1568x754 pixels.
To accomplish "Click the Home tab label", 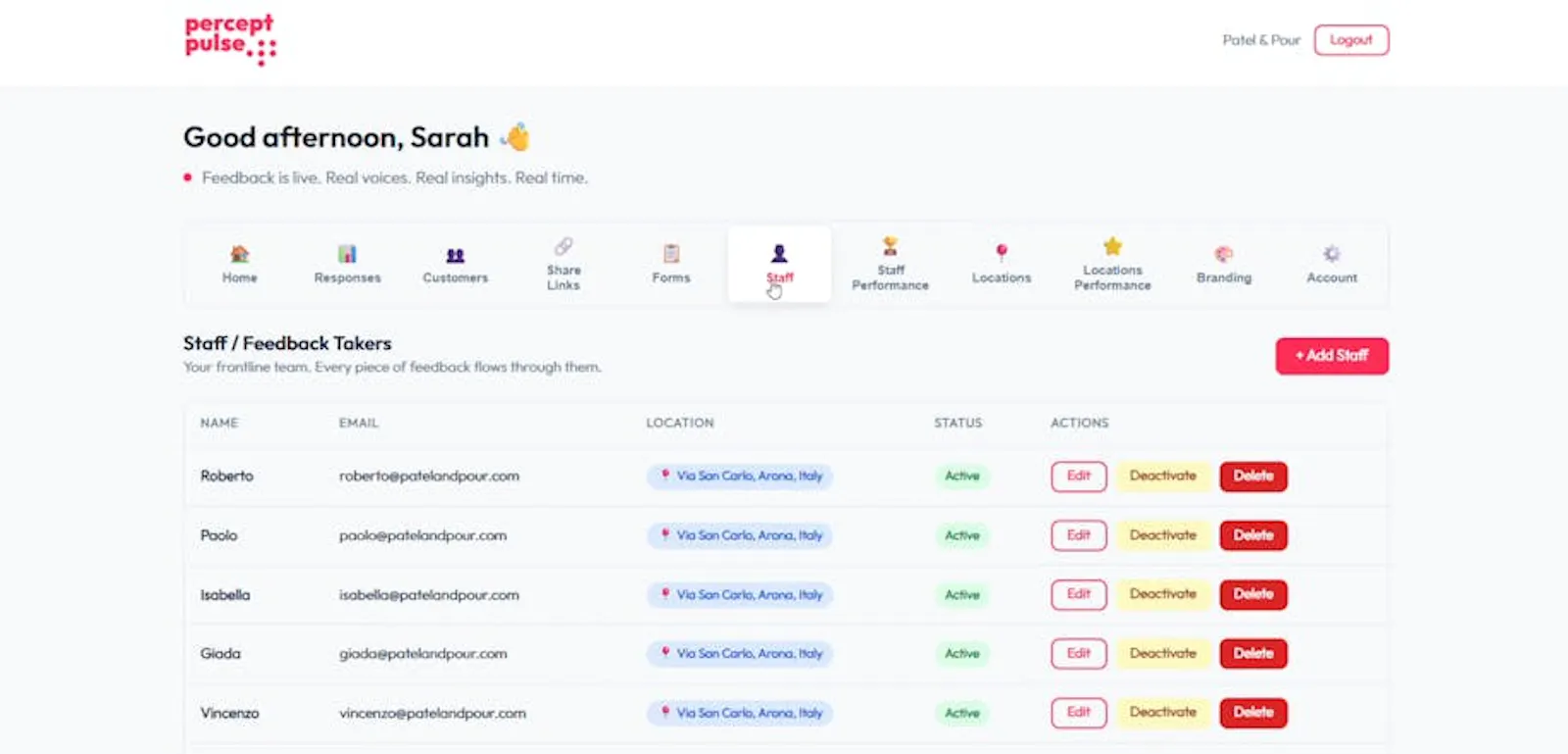I will [x=239, y=277].
